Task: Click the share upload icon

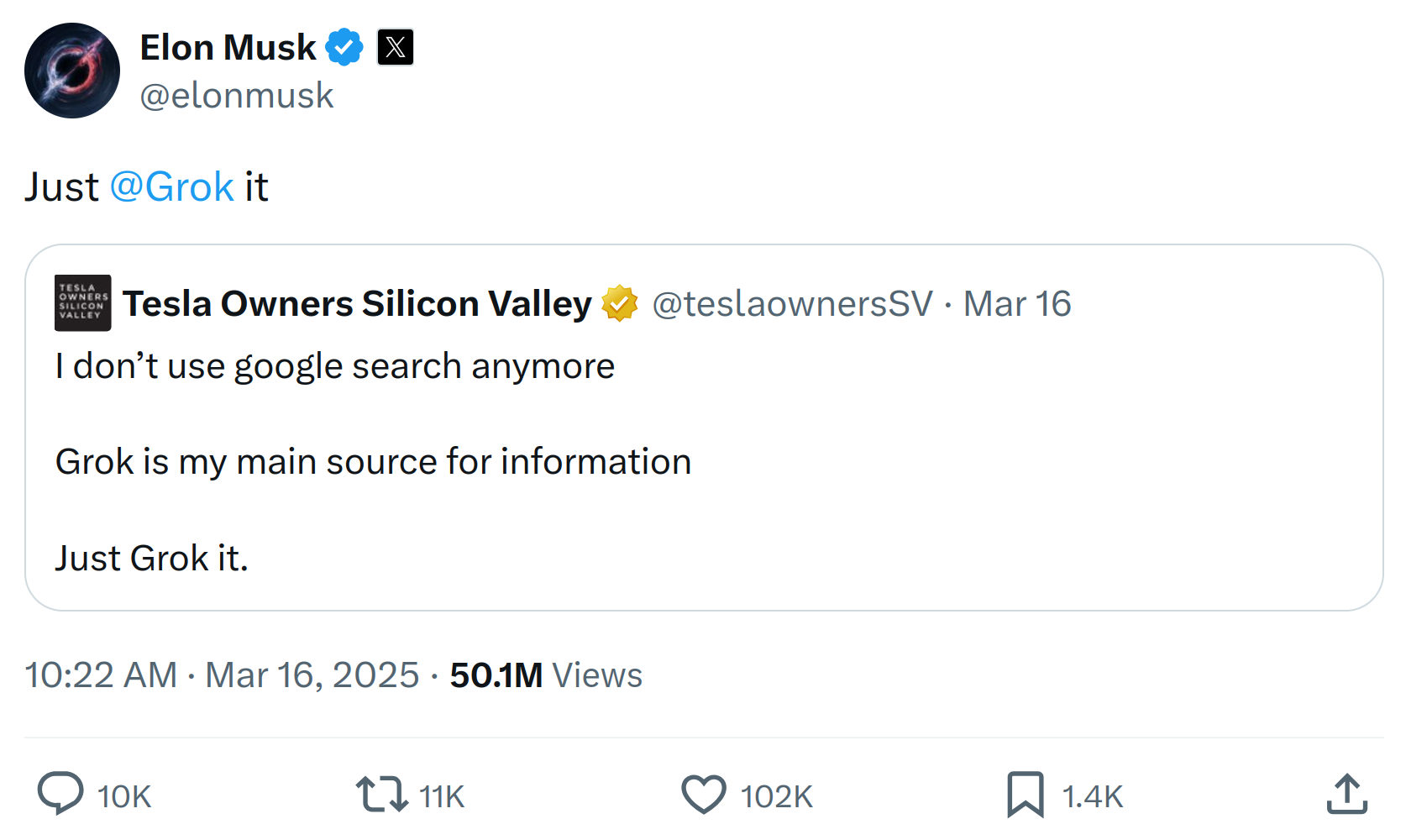Action: [1347, 794]
